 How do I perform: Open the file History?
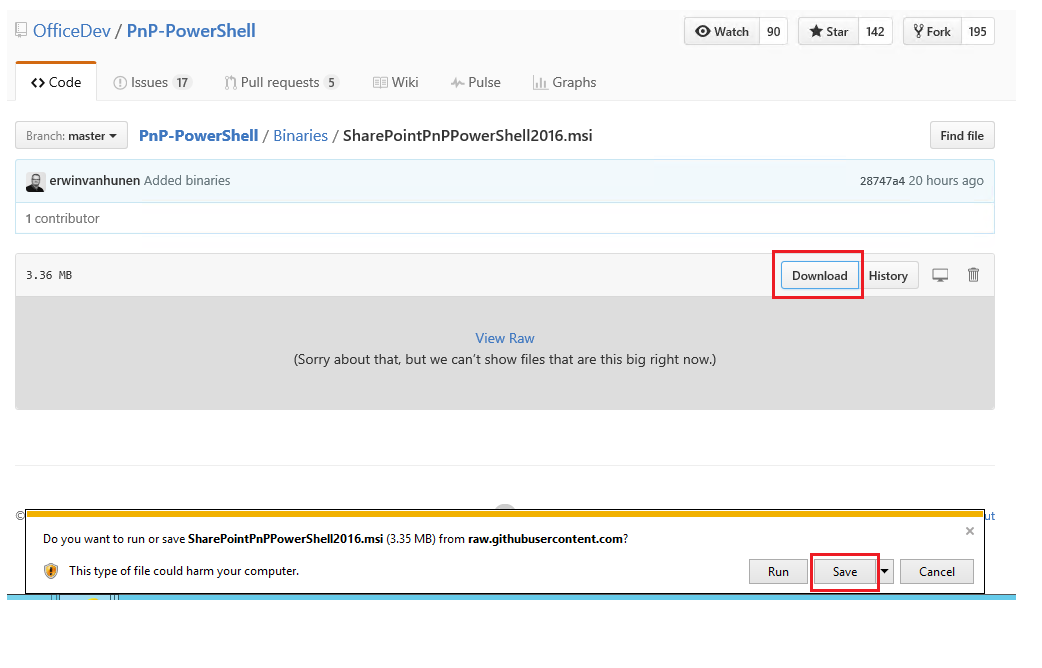pyautogui.click(x=888, y=275)
